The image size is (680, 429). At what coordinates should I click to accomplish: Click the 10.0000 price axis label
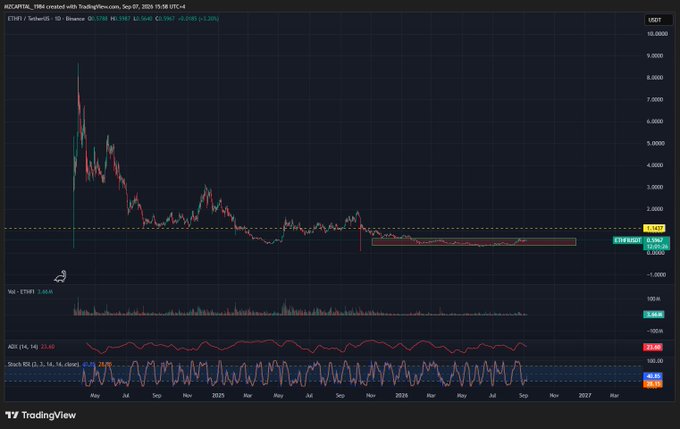(657, 34)
